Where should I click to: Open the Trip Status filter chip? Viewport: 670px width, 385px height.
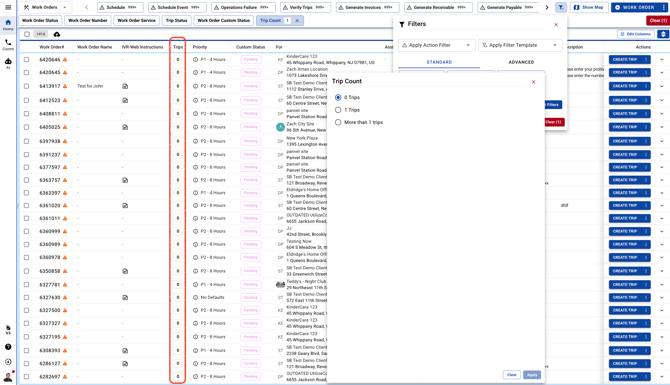(176, 21)
